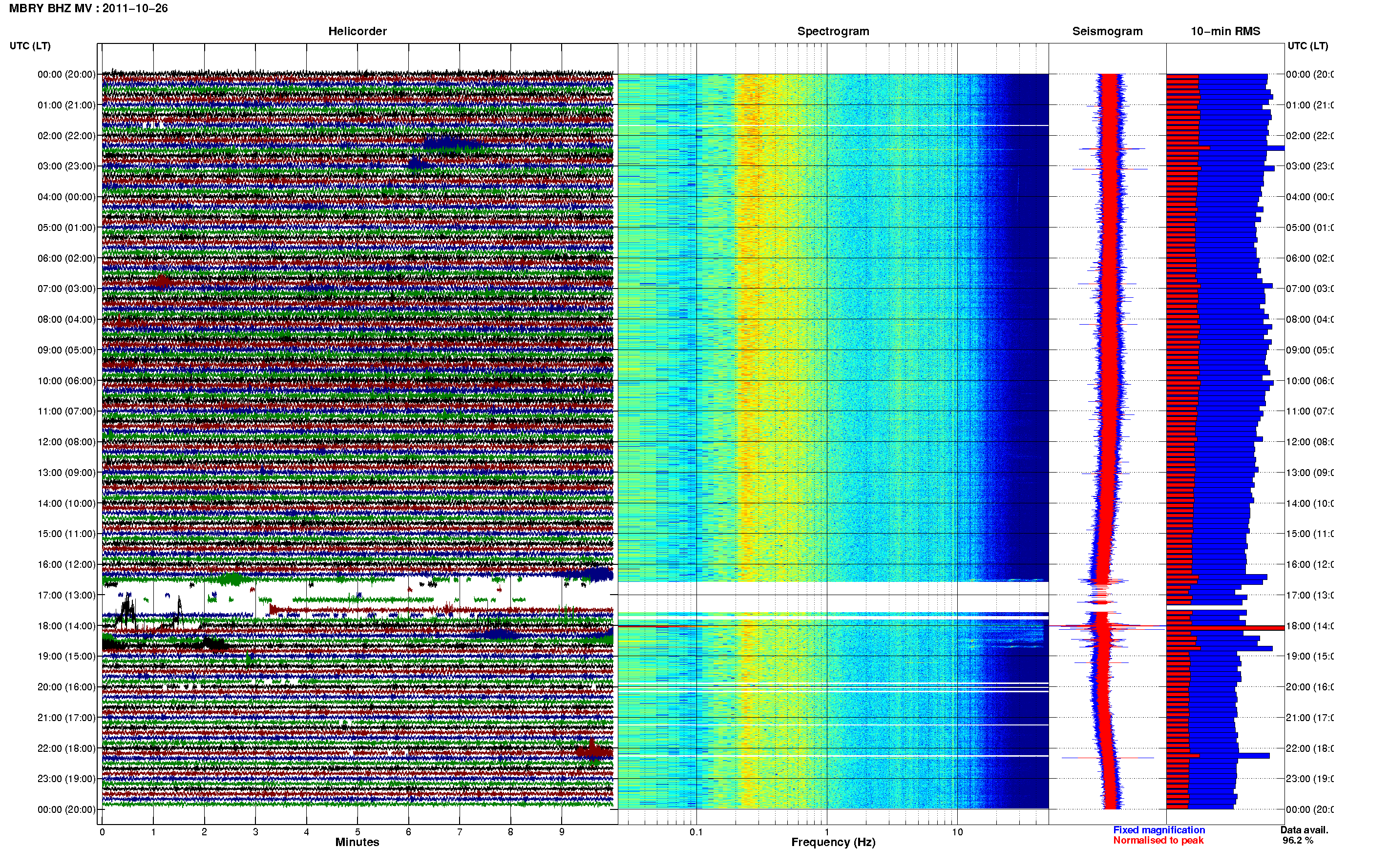The image size is (1389, 868).
Task: Select the 'Spectrogram' panel heading
Action: [833, 32]
